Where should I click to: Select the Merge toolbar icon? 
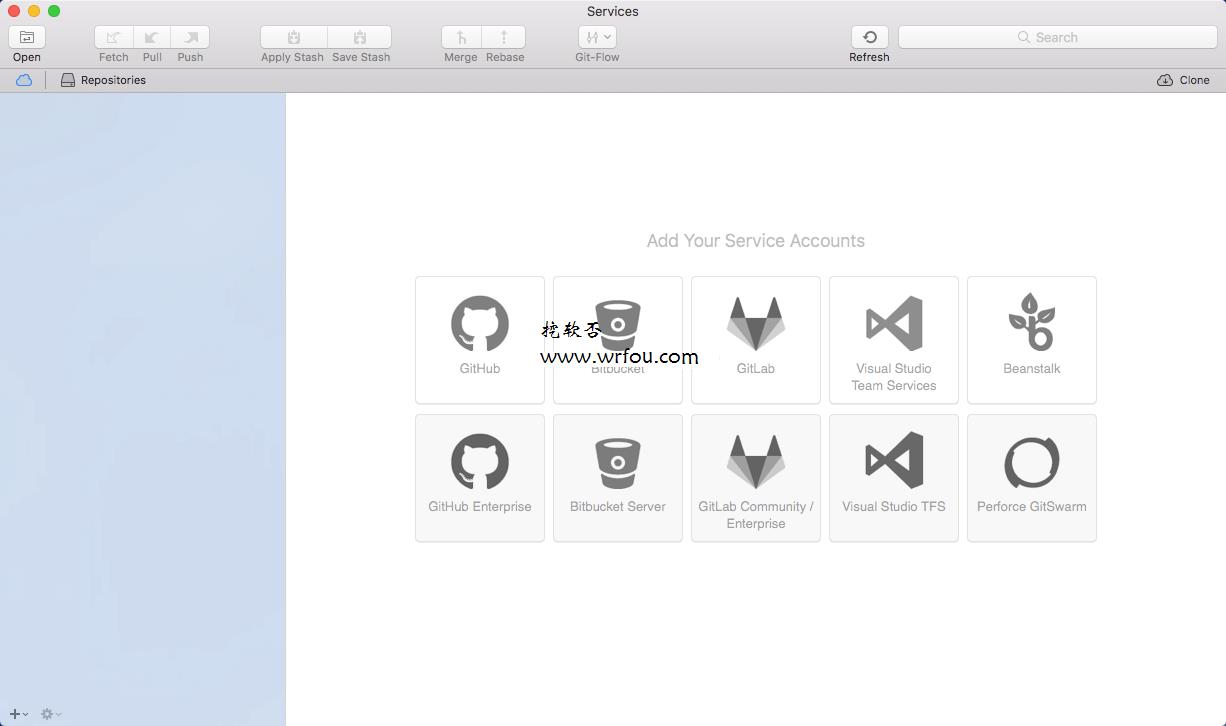click(x=461, y=37)
